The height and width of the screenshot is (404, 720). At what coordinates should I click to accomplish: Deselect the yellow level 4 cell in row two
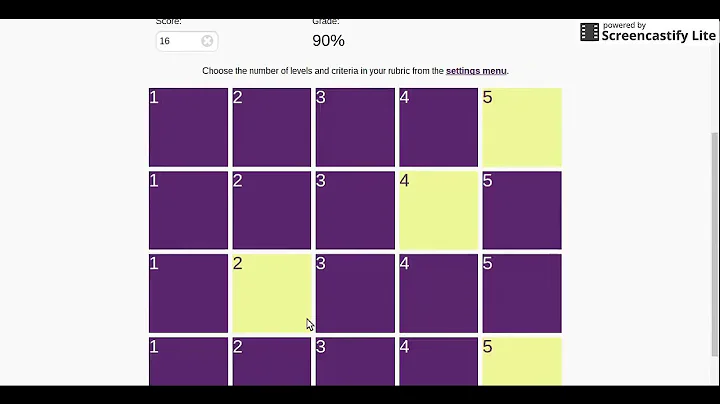[x=438, y=210]
